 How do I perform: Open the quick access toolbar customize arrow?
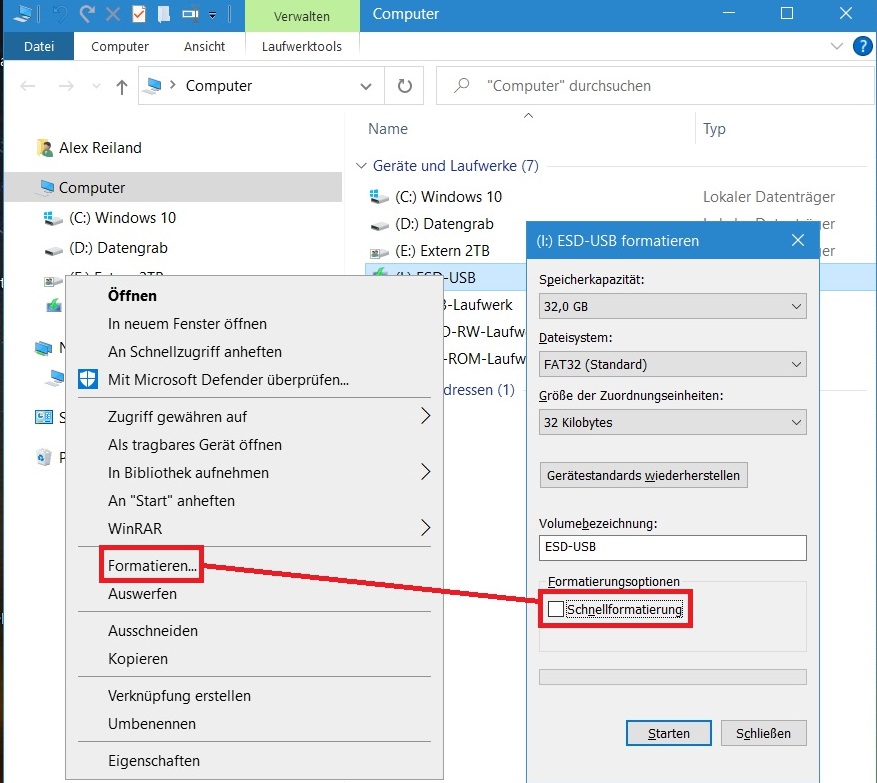point(213,15)
